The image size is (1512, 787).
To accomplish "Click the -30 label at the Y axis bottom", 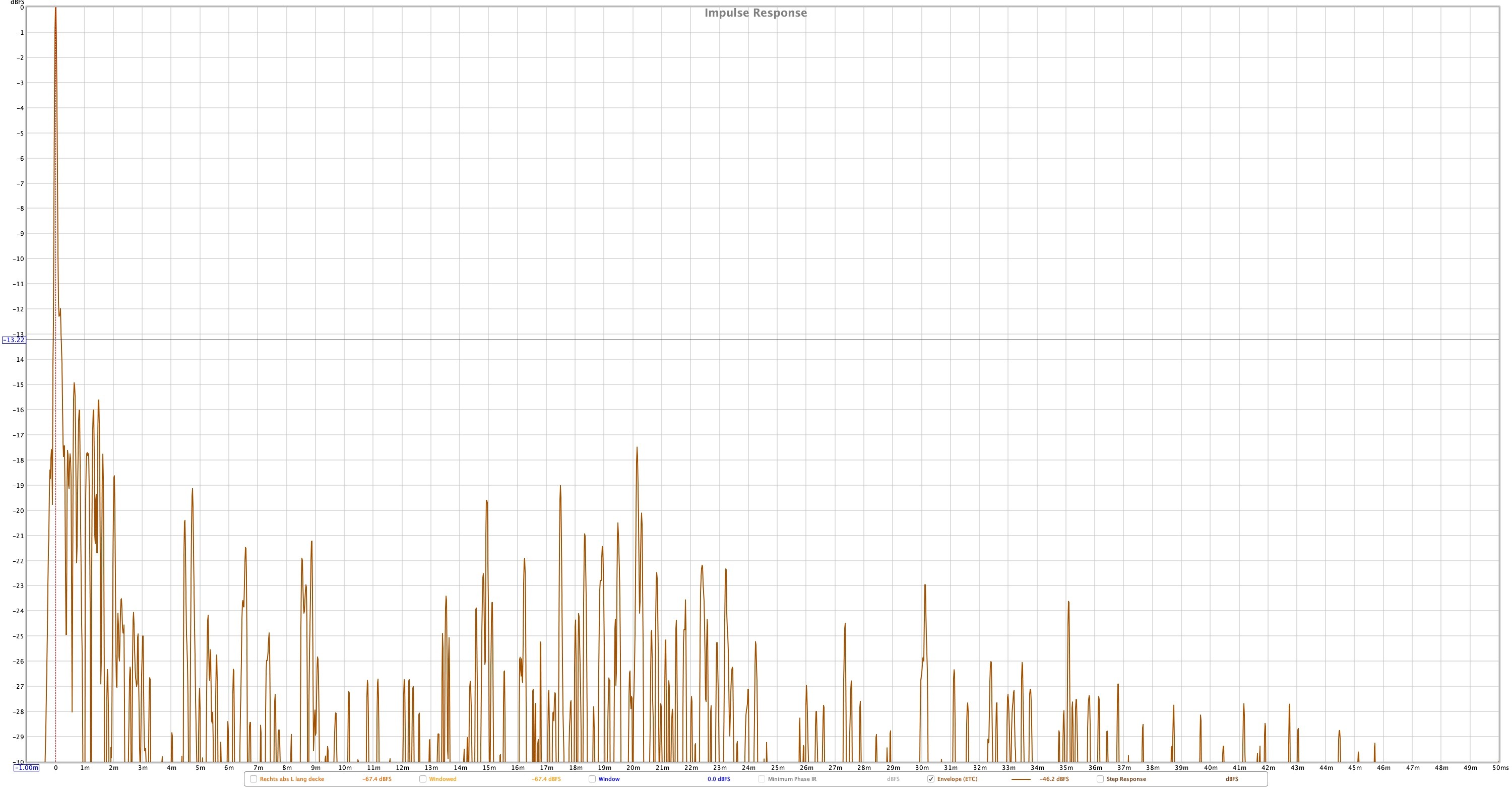I will [x=18, y=762].
